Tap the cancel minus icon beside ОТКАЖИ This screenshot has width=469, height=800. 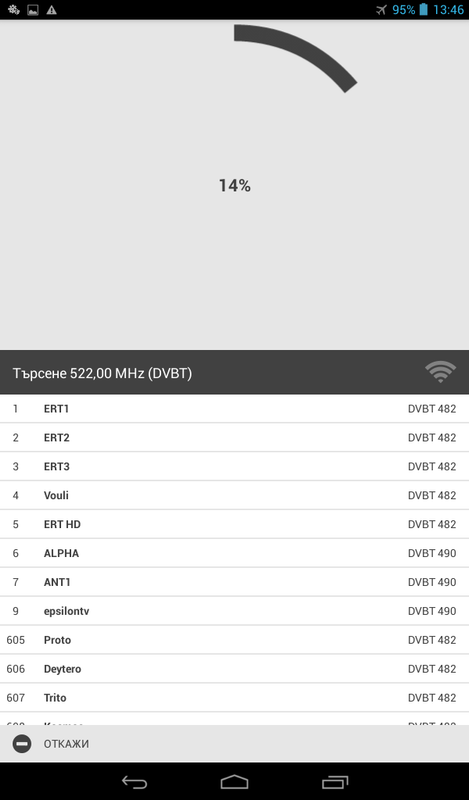click(x=22, y=744)
